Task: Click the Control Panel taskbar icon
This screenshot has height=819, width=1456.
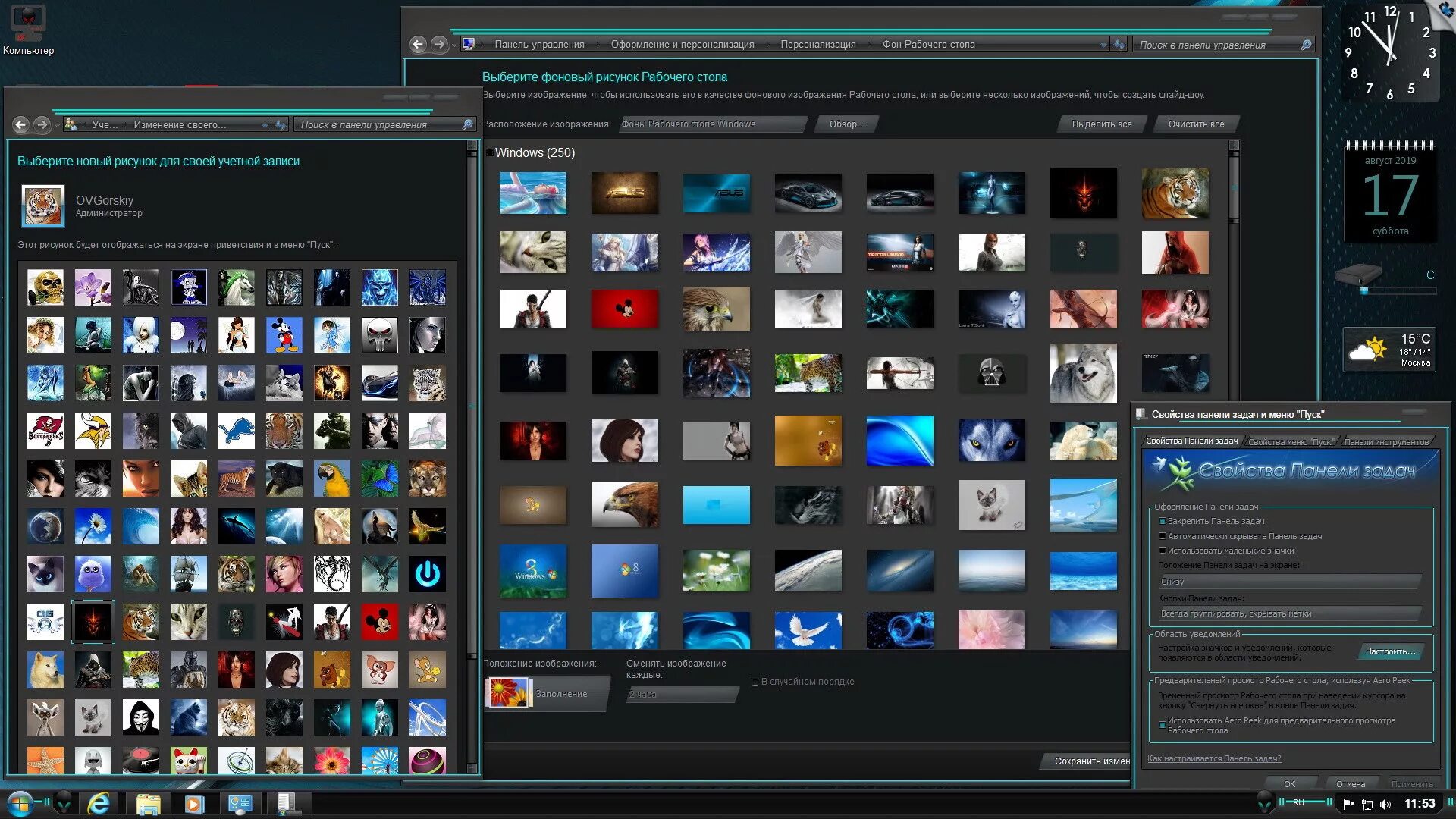Action: tap(240, 803)
